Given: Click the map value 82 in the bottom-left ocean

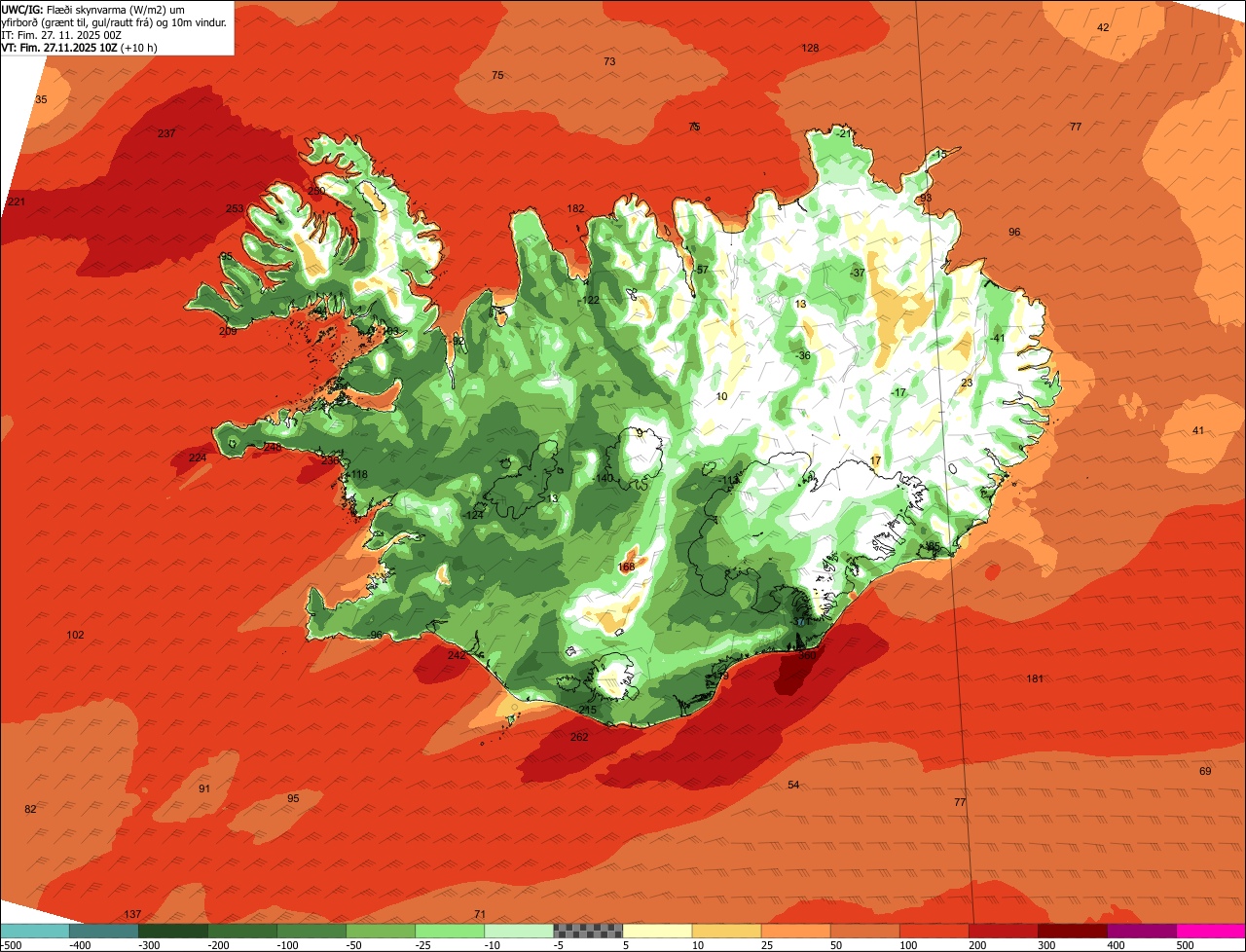Looking at the screenshot, I should [x=30, y=809].
